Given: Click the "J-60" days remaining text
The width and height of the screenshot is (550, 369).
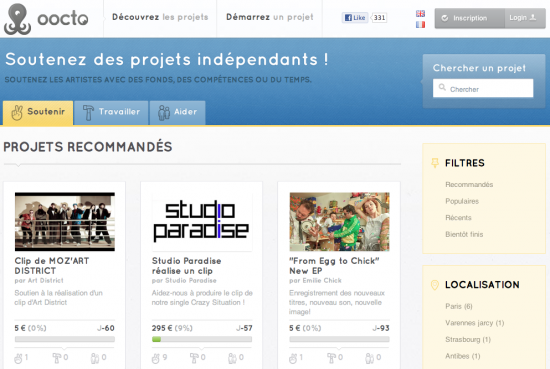Looking at the screenshot, I should tap(106, 328).
